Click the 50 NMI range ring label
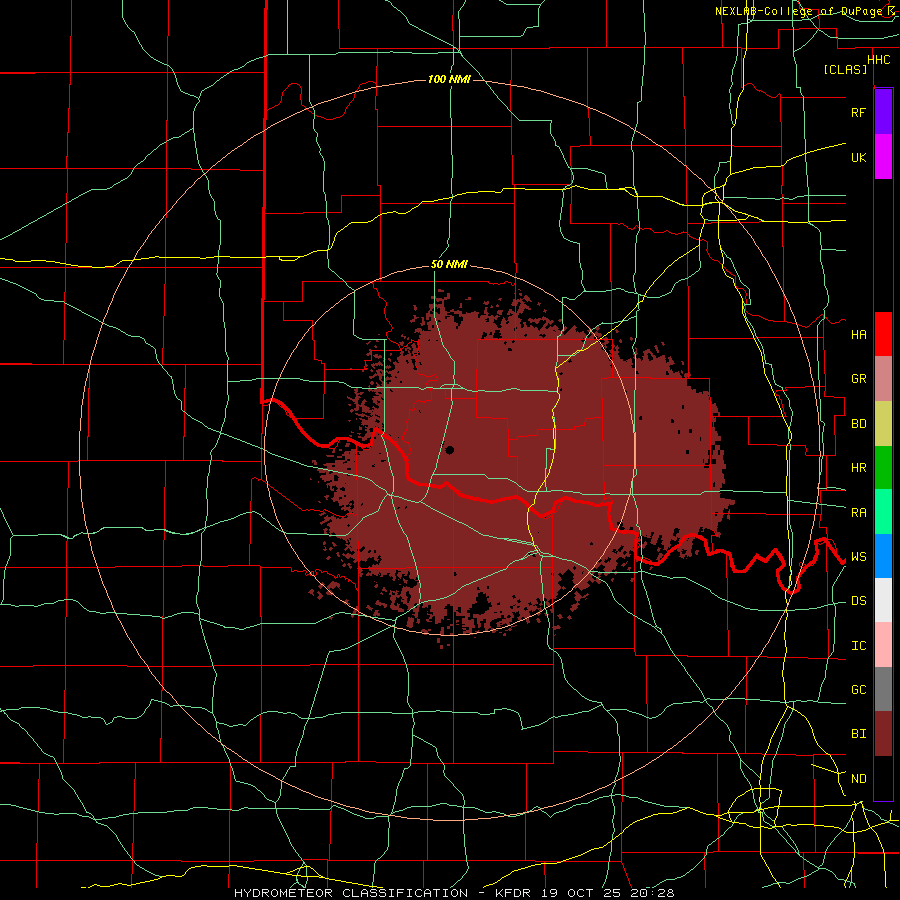Screen dimensions: 900x900 pyautogui.click(x=449, y=265)
